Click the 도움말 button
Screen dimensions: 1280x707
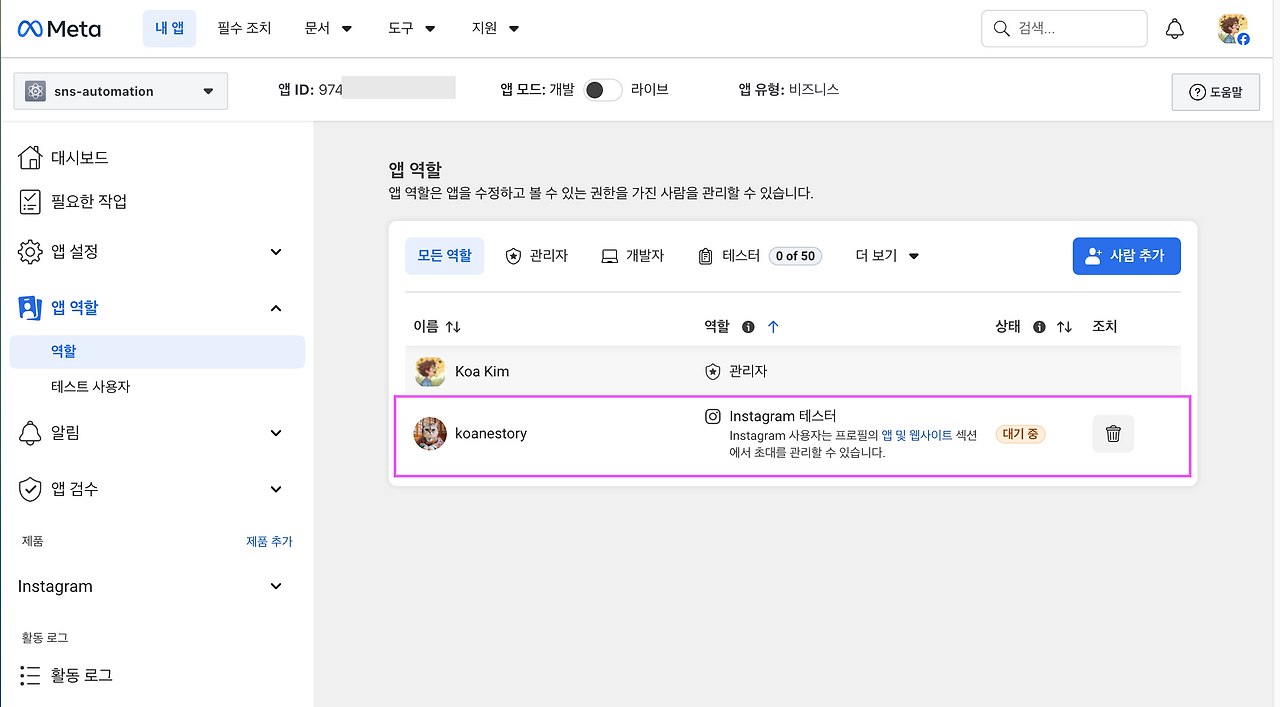click(x=1215, y=92)
